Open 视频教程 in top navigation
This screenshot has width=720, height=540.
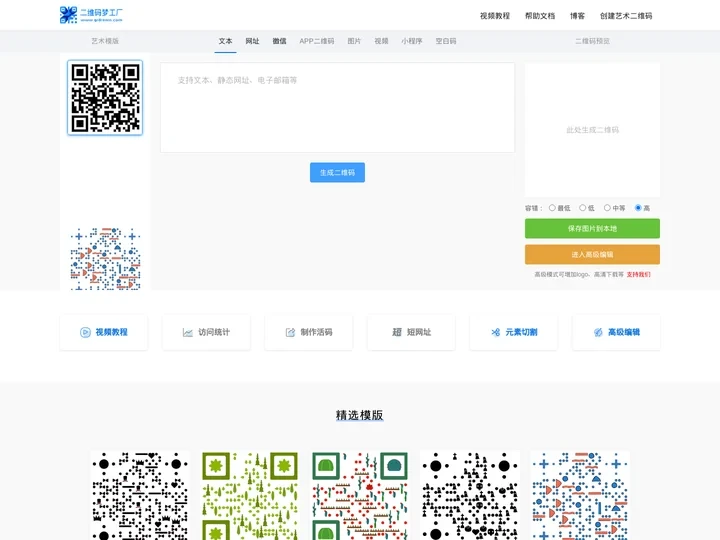click(495, 16)
